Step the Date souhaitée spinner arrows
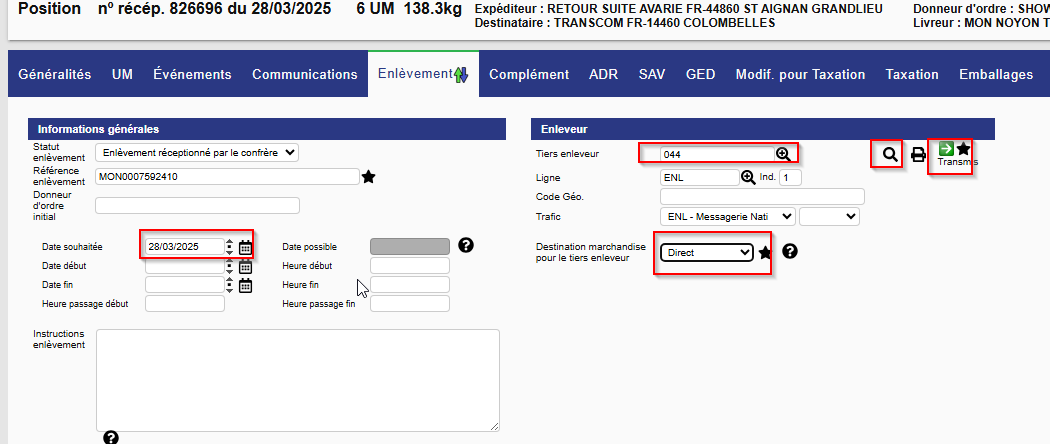 click(230, 246)
